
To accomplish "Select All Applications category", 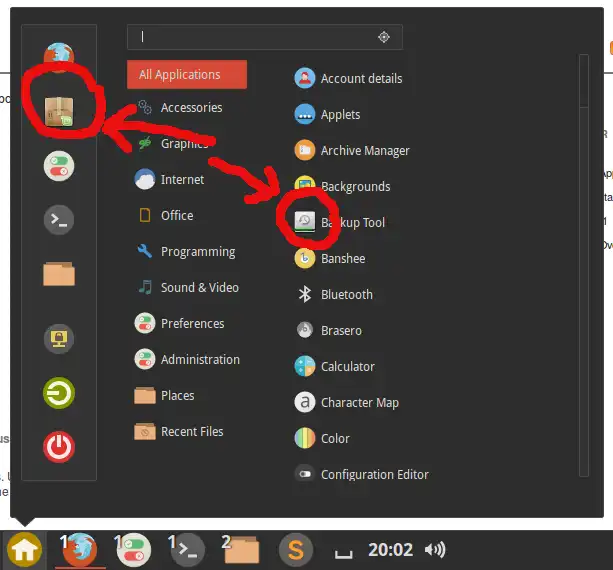I will [x=187, y=74].
